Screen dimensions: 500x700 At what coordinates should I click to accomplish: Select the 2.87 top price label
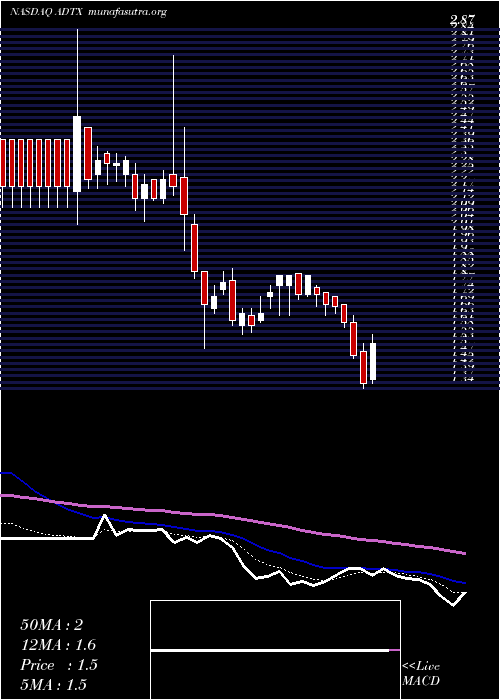462,21
